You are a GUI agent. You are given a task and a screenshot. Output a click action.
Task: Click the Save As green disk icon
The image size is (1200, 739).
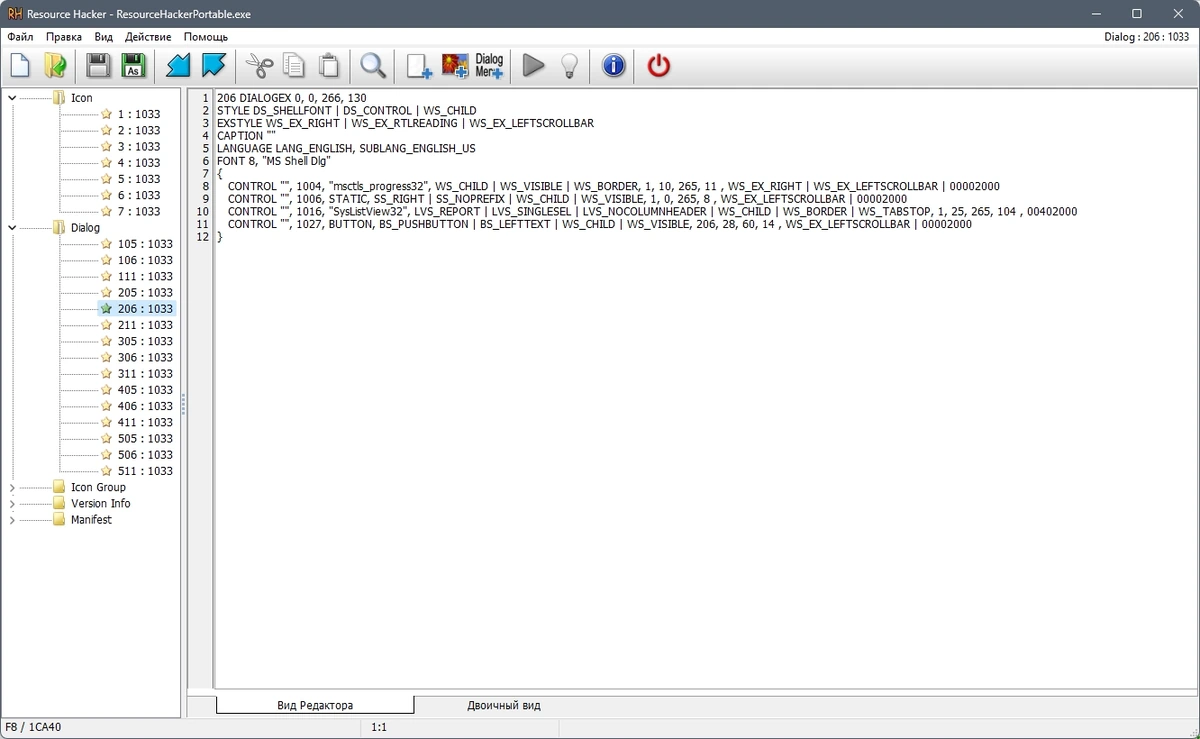133,66
